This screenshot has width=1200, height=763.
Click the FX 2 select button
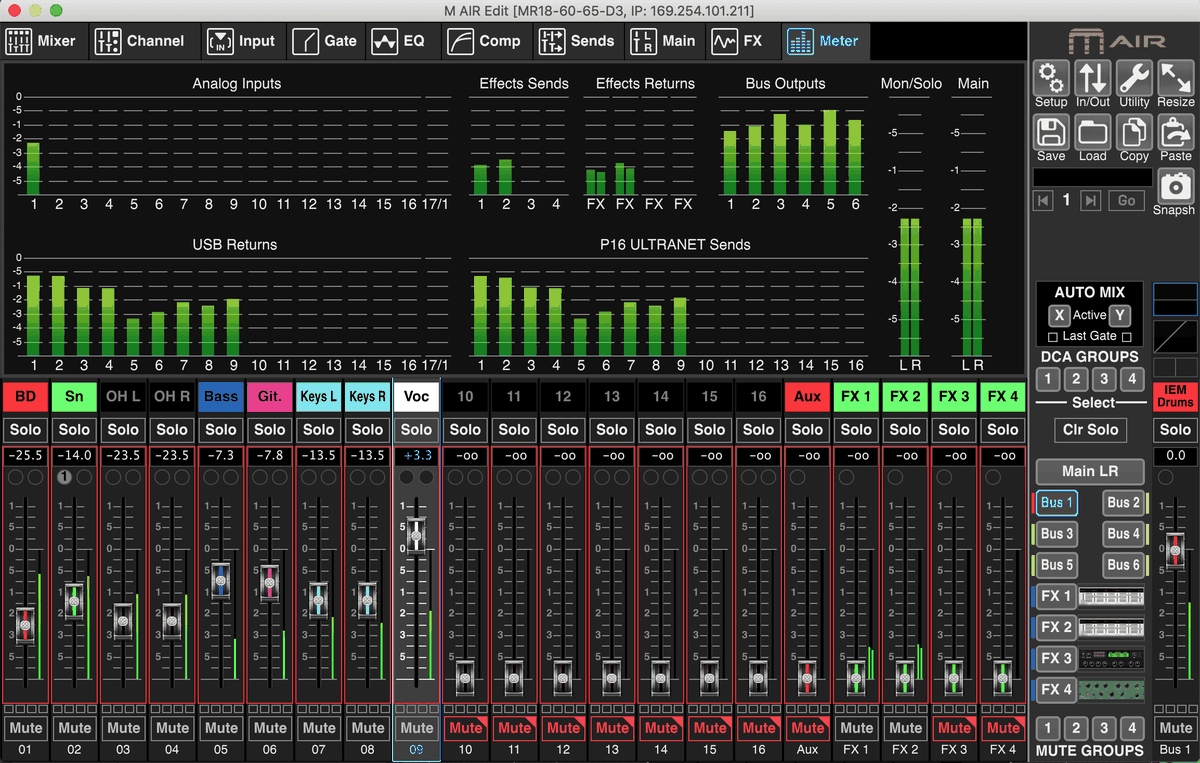(x=1056, y=628)
